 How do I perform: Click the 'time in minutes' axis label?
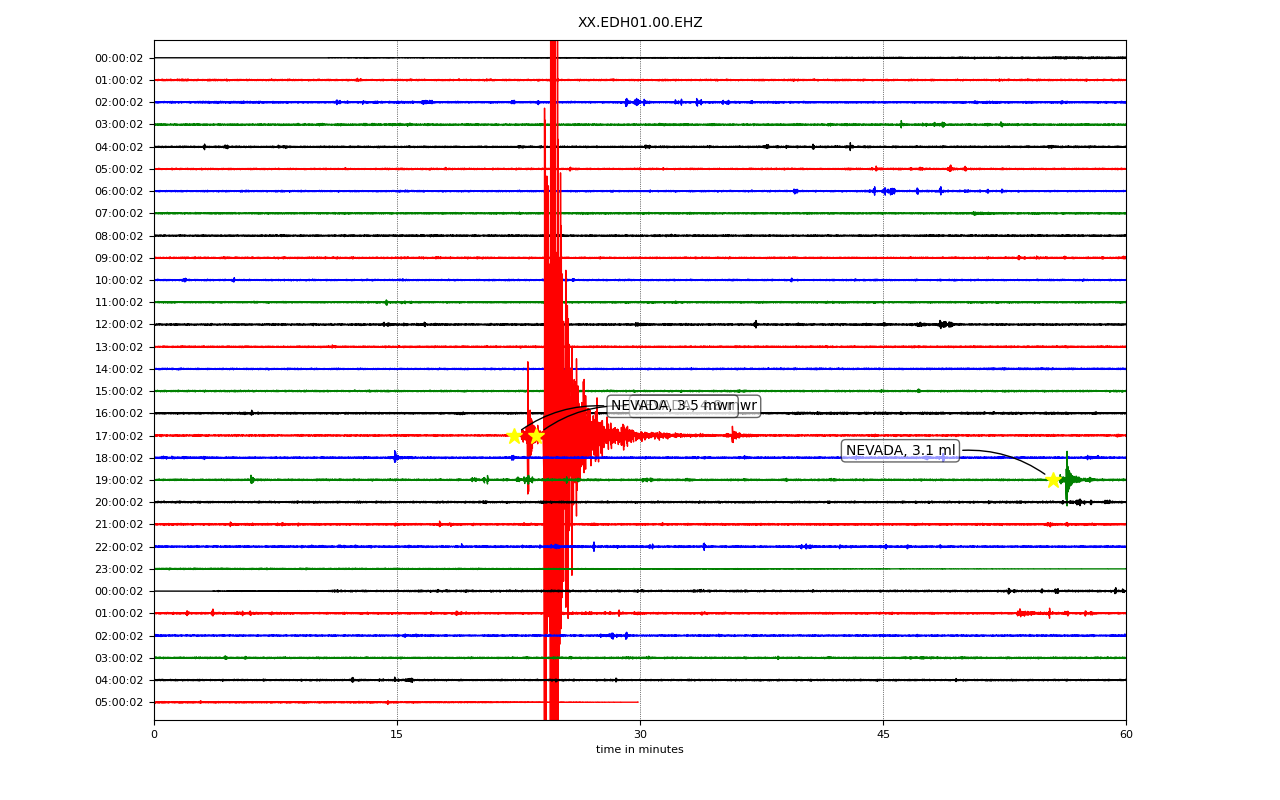640,750
